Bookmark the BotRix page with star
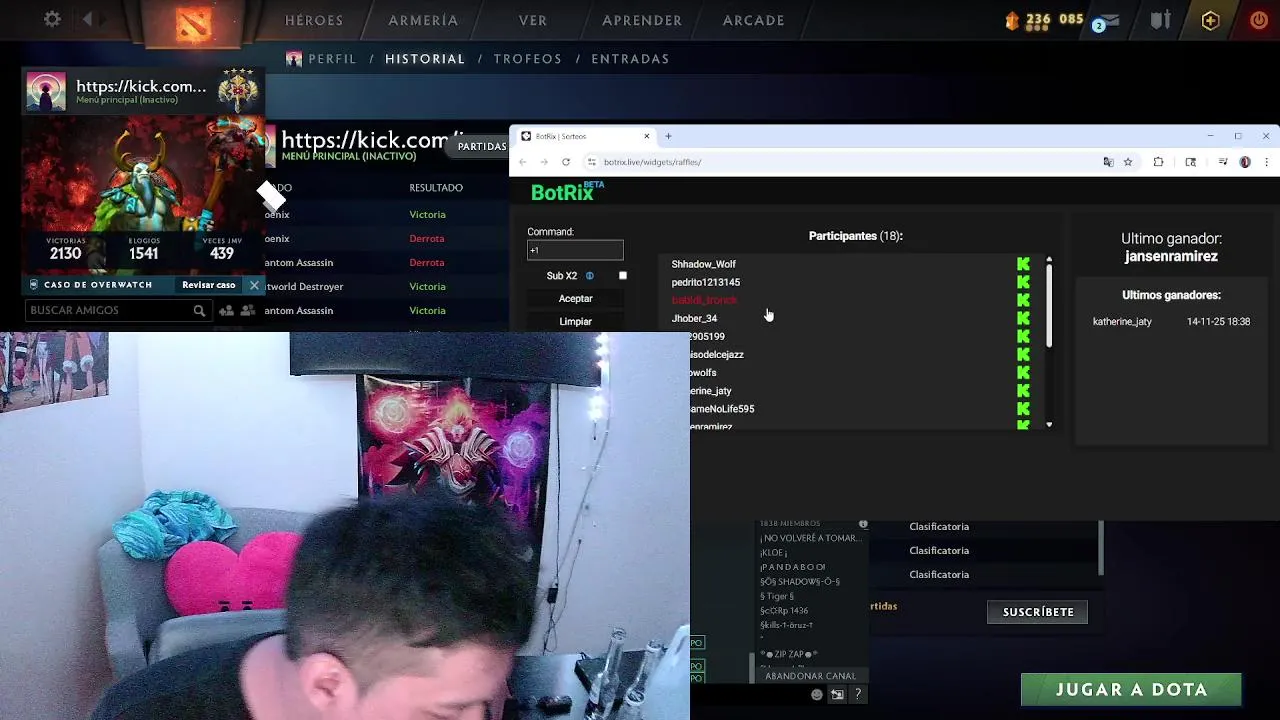Image resolution: width=1280 pixels, height=720 pixels. [1128, 162]
